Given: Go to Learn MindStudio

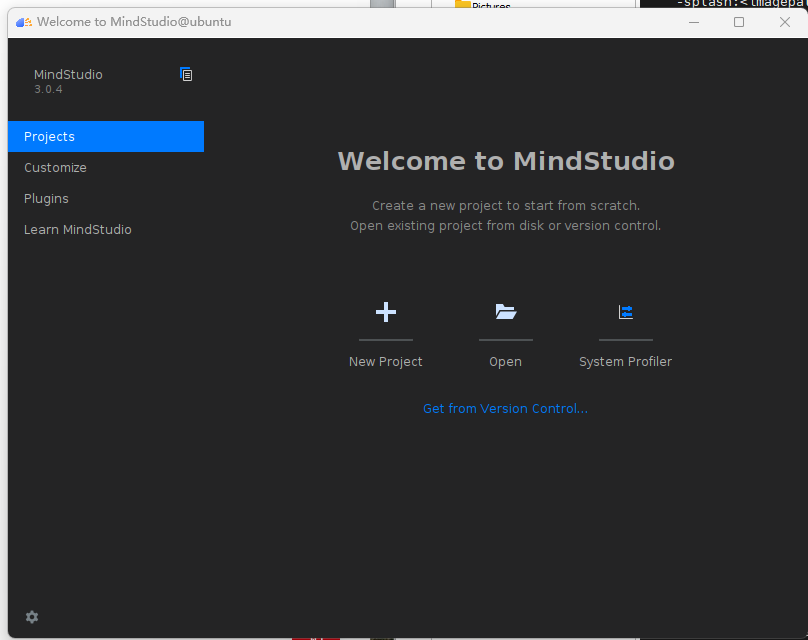Looking at the screenshot, I should [106, 229].
